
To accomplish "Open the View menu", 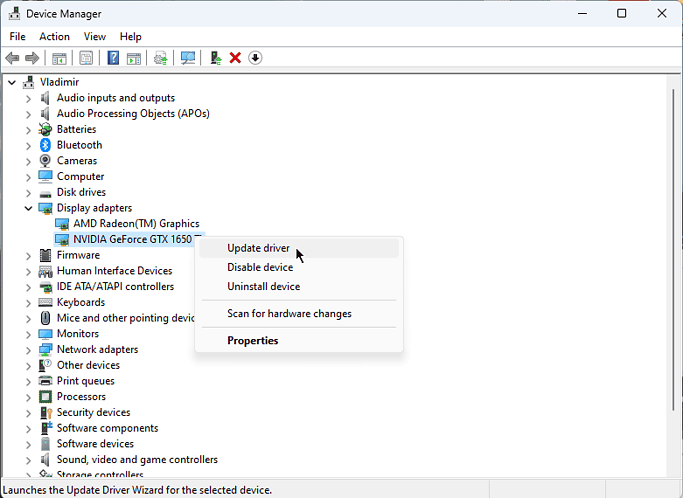I will [x=95, y=37].
